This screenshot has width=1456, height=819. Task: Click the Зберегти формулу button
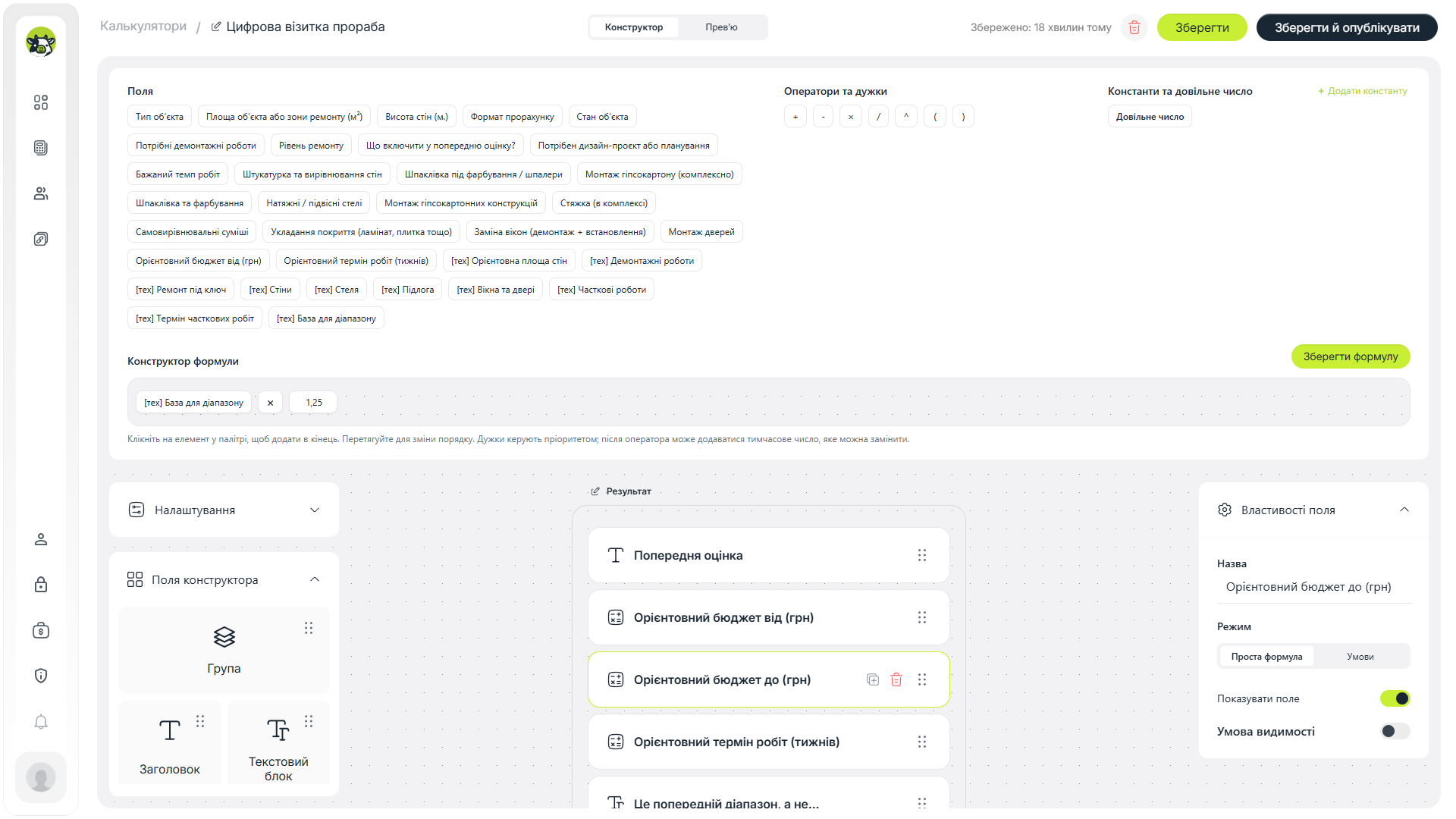click(1351, 356)
